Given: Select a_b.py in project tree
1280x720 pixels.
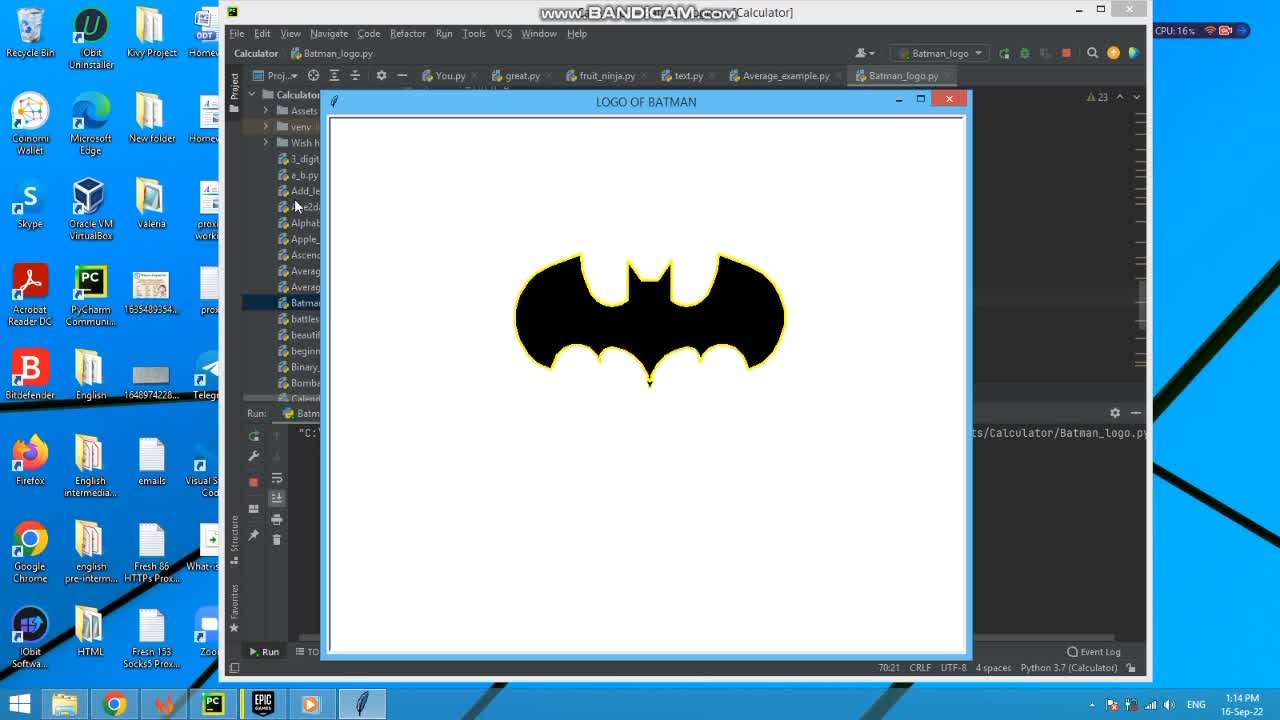Looking at the screenshot, I should (299, 175).
